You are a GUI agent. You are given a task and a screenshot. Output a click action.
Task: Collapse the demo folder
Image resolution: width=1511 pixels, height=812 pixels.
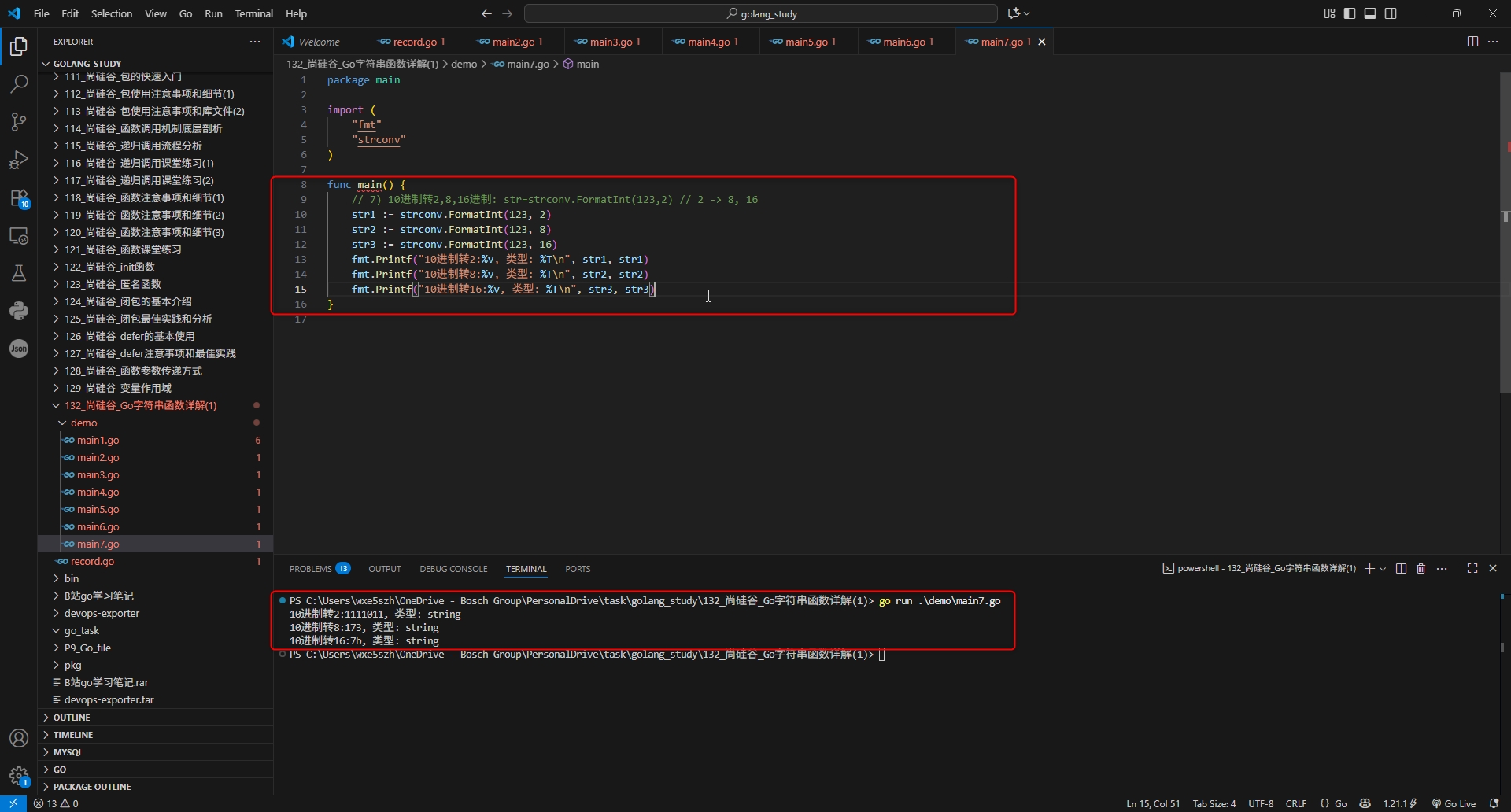click(x=155, y=423)
